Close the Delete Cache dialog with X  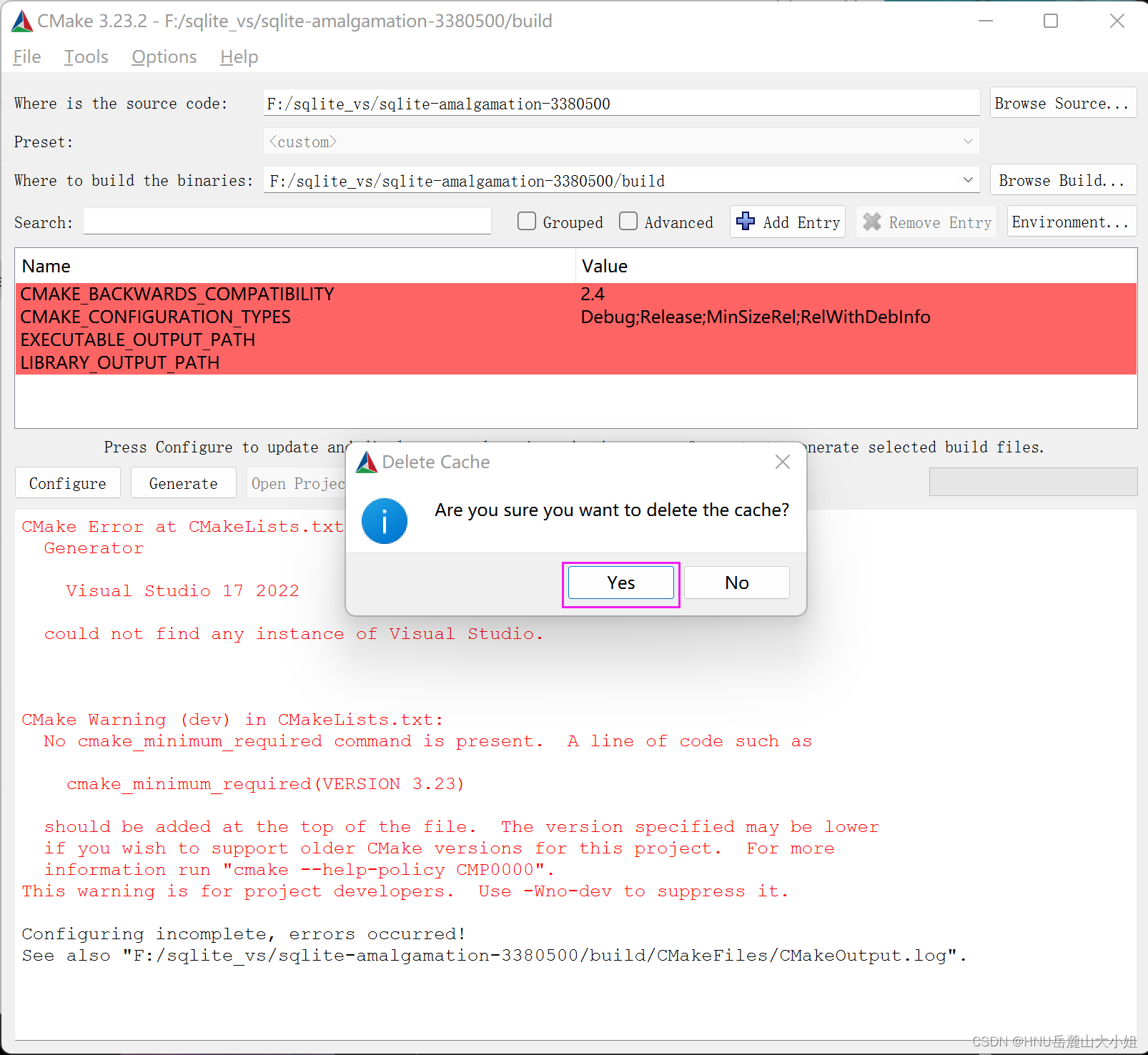point(783,462)
